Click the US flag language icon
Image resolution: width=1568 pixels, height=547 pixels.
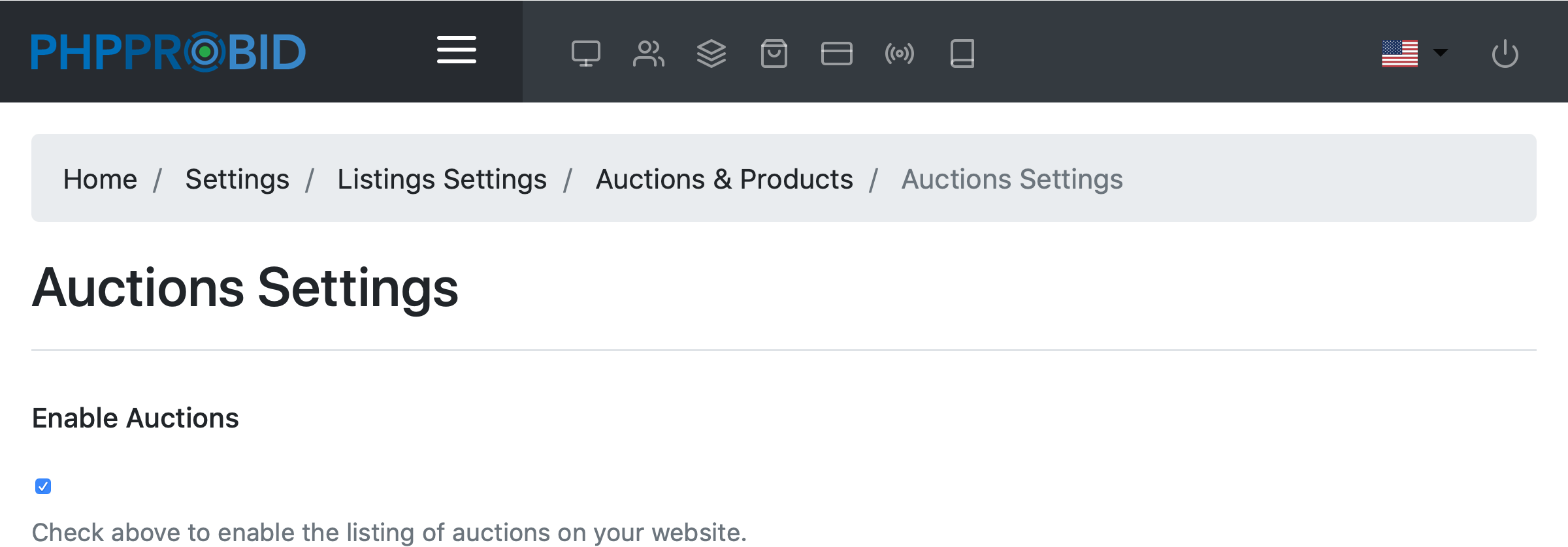(1399, 54)
